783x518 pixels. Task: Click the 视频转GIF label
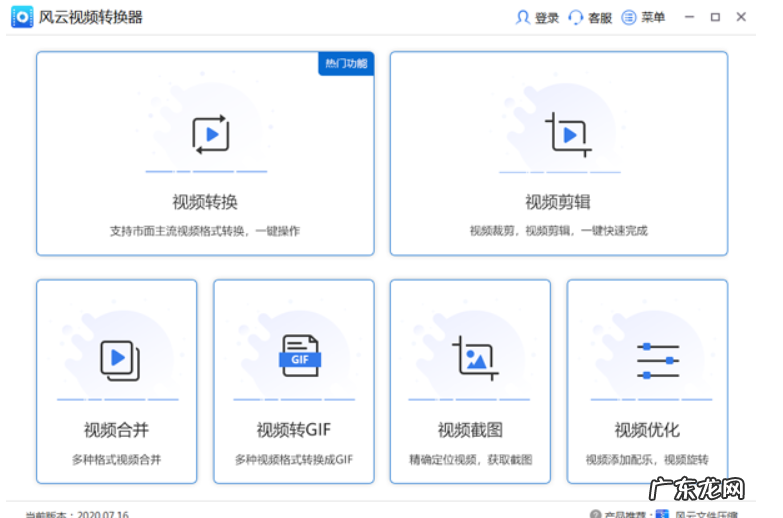point(293,430)
